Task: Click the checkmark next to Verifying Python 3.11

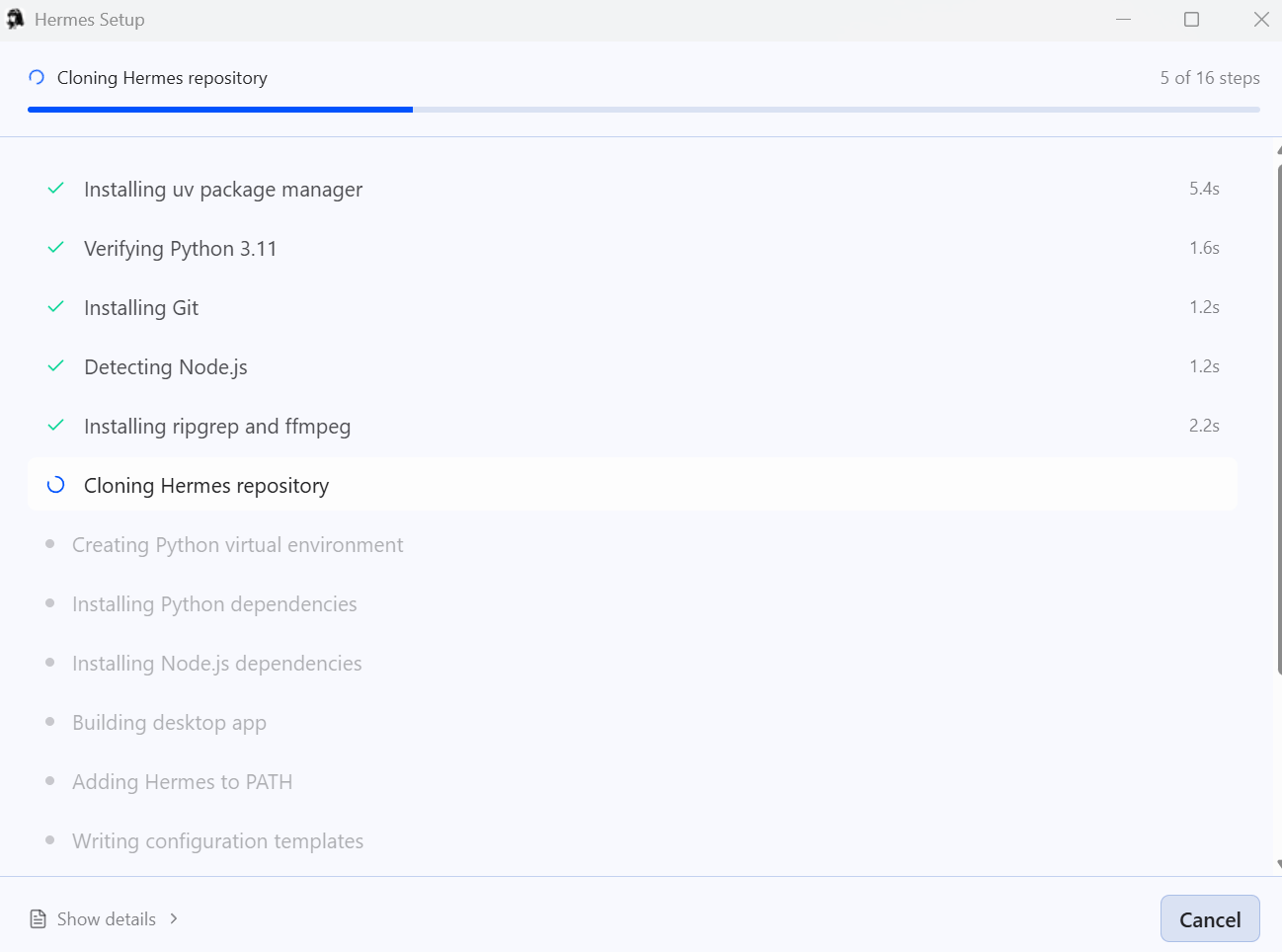Action: pyautogui.click(x=56, y=247)
